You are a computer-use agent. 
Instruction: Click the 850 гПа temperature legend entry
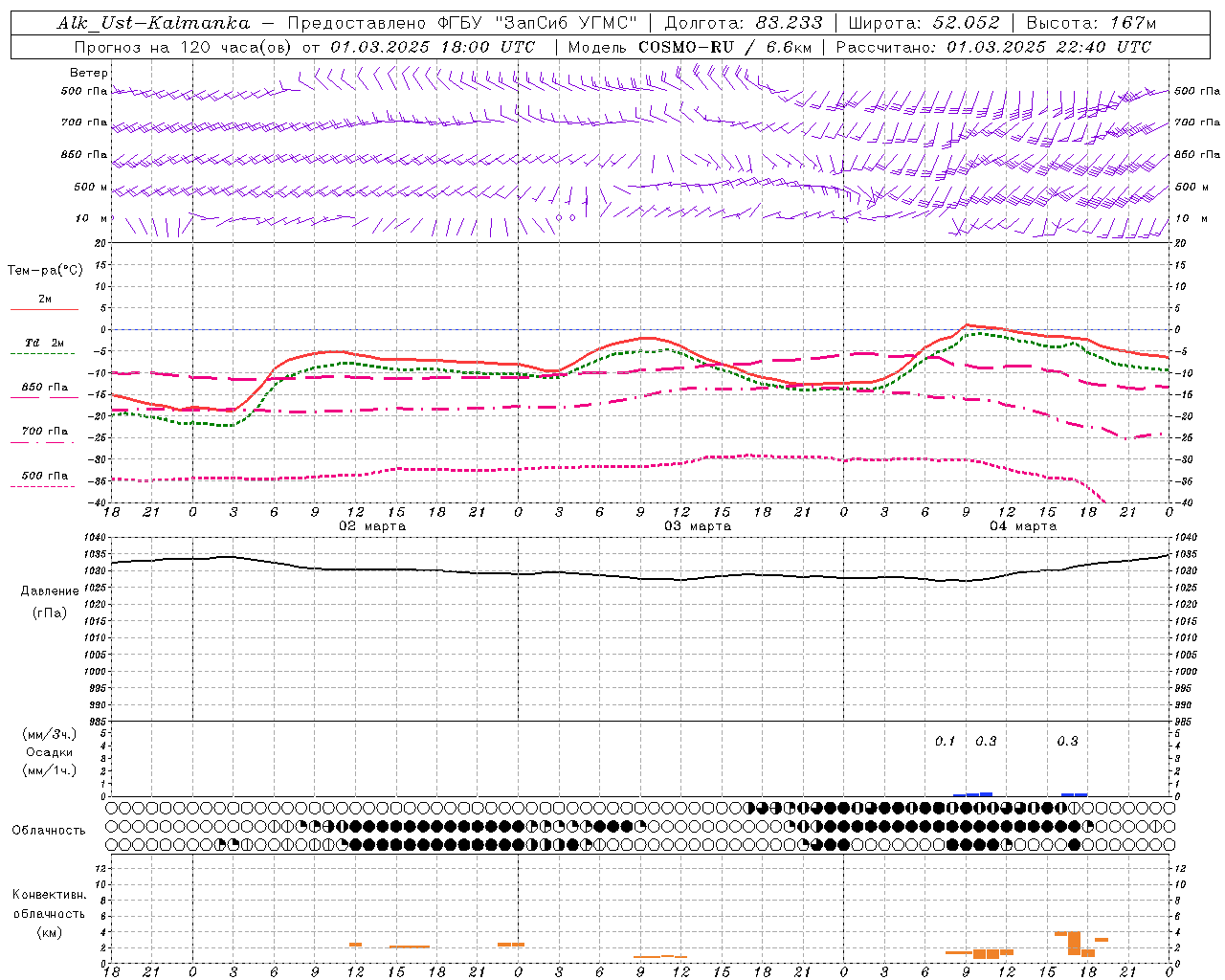click(45, 388)
